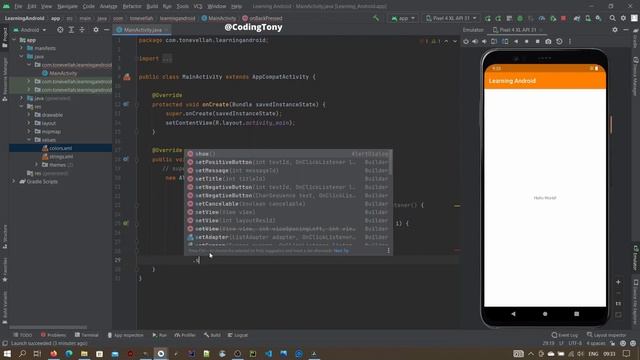Choose setMessage(int messageId) completion suggestion
The width and height of the screenshot is (640, 360).
[288, 171]
